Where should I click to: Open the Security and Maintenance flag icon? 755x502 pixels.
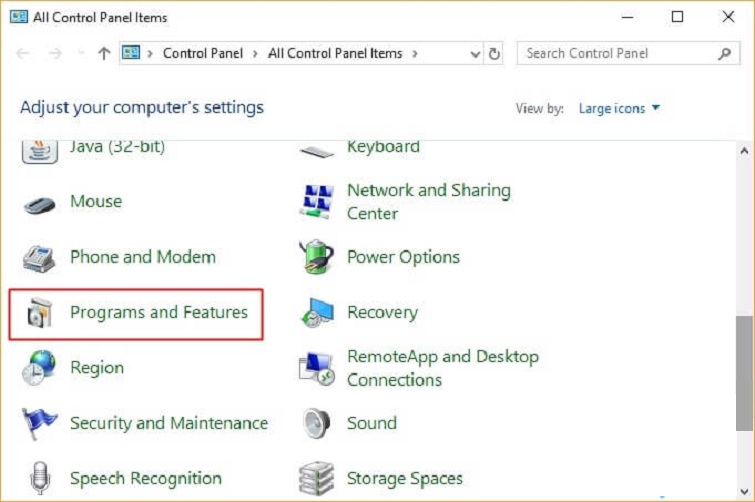pos(40,423)
